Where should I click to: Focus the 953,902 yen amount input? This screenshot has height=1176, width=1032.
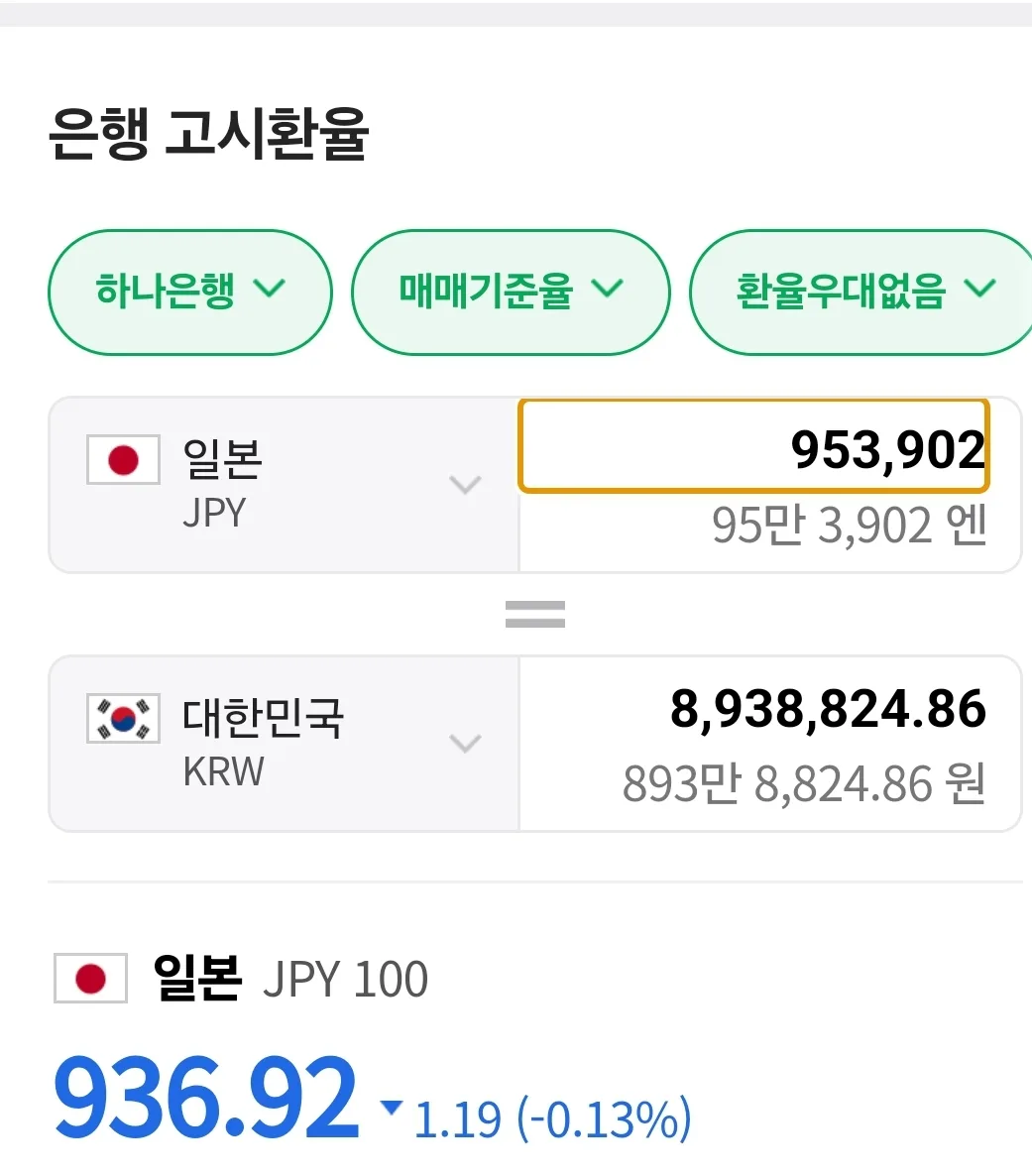(753, 446)
